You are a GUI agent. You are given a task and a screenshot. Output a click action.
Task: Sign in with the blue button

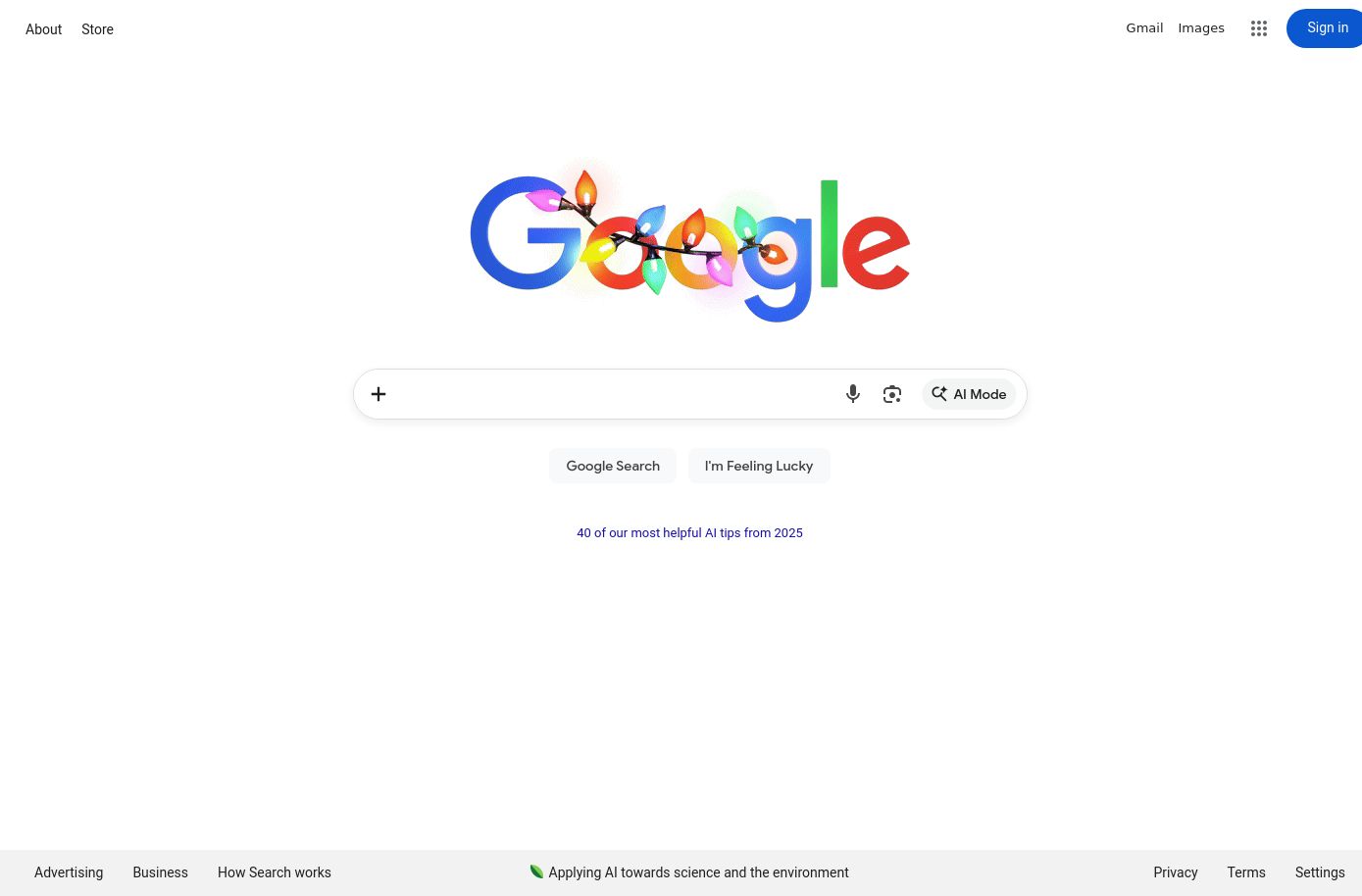[1326, 28]
